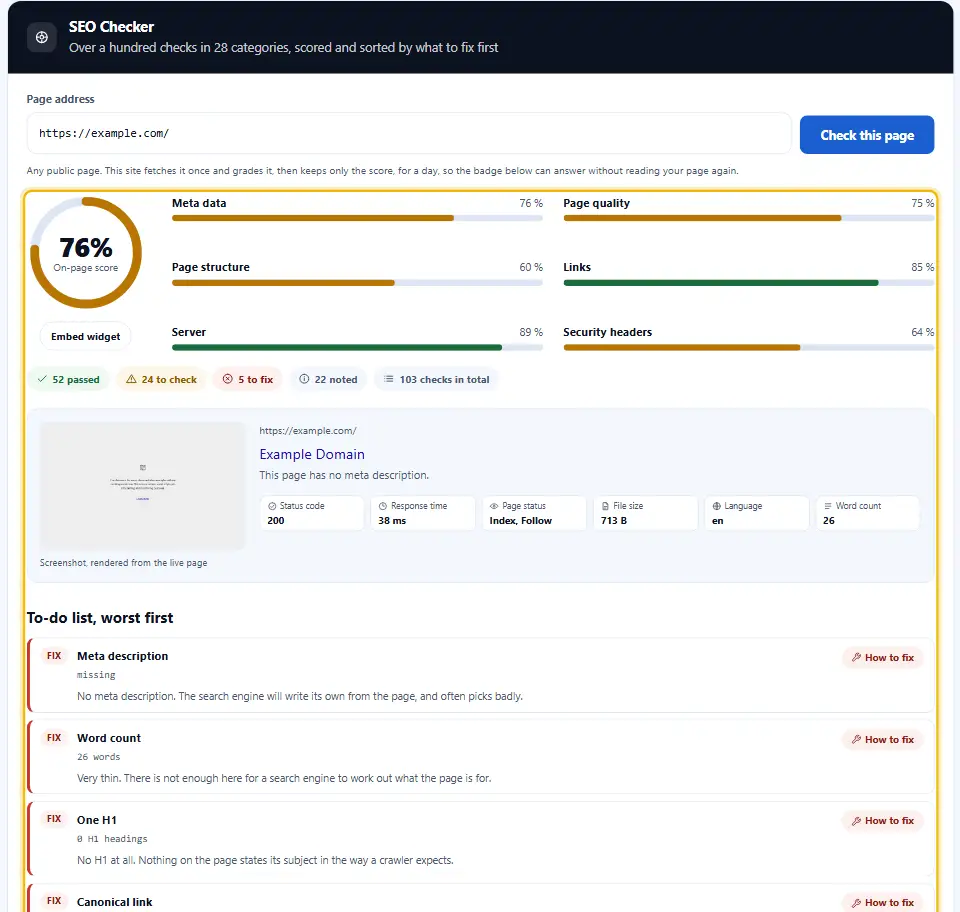Screen dimensions: 960x912
Task: Click the 'missing' value under Meta description
Action: click(96, 675)
